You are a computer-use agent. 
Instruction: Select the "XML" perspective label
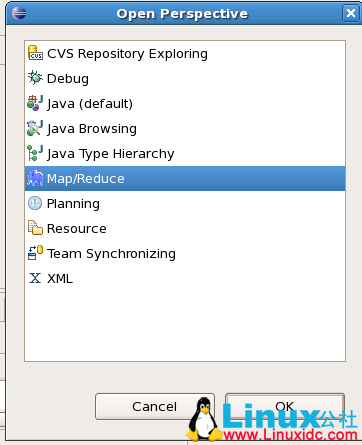[60, 278]
